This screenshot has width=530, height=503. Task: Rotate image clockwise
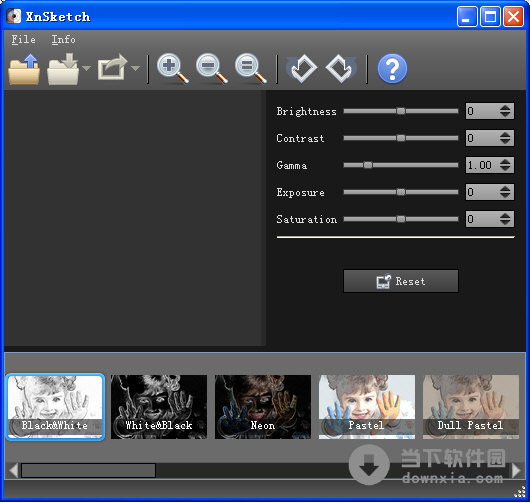[x=341, y=69]
